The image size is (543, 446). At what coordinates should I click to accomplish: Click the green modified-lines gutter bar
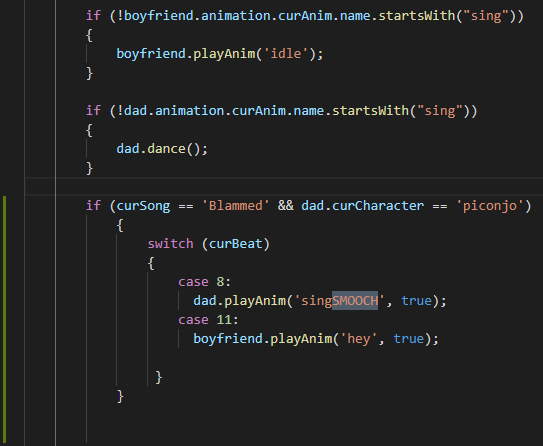(x=5, y=320)
